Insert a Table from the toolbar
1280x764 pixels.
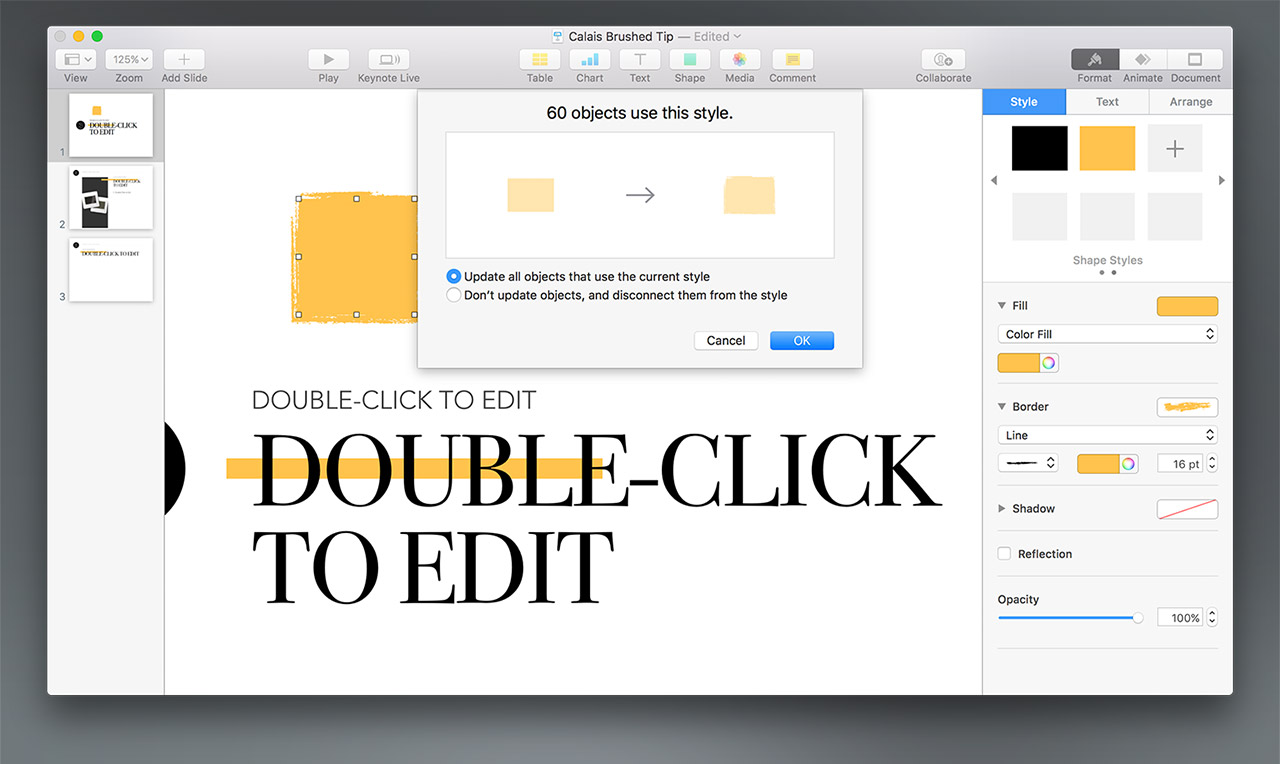(x=540, y=60)
